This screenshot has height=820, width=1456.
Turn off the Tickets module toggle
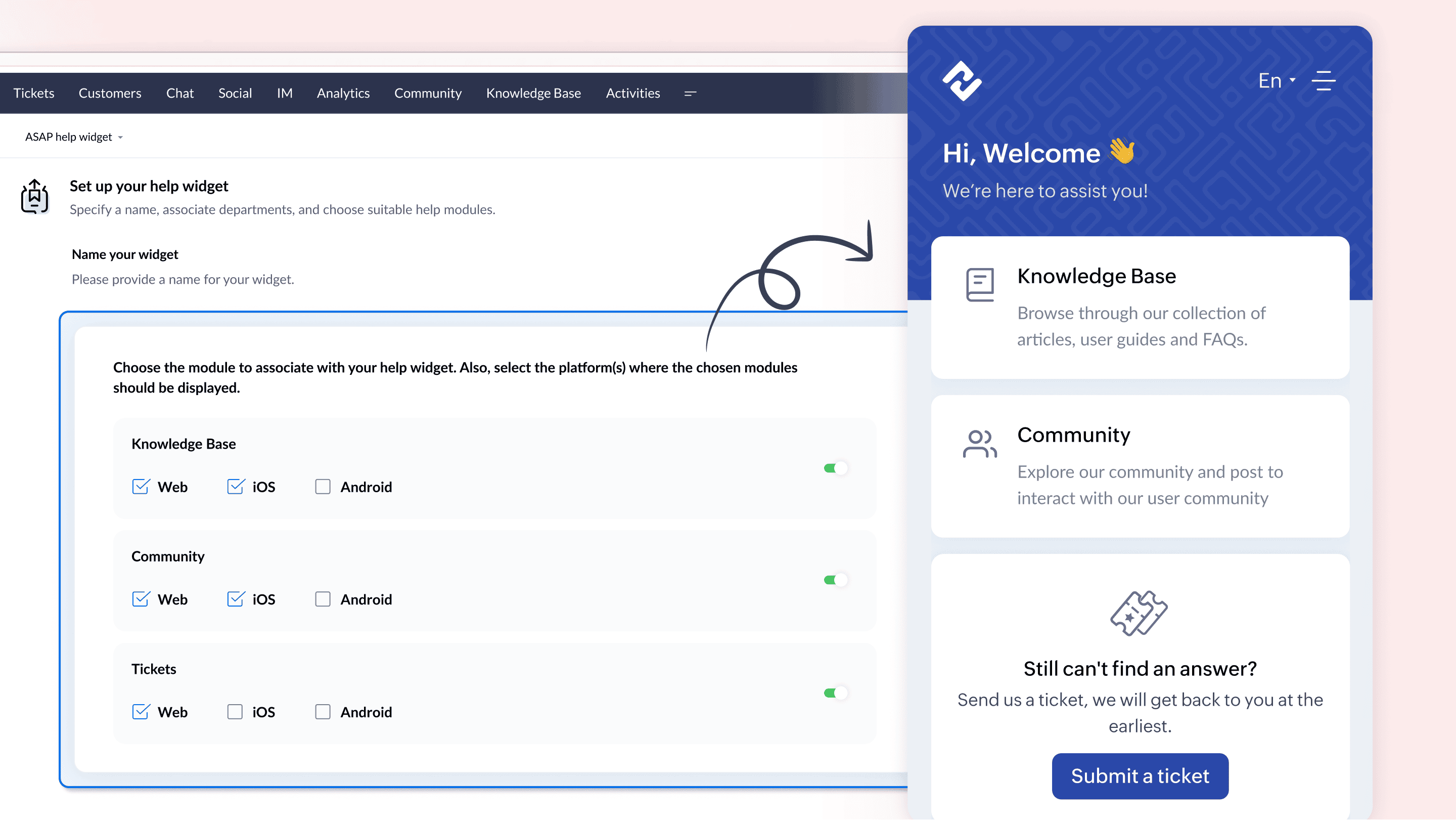click(835, 694)
